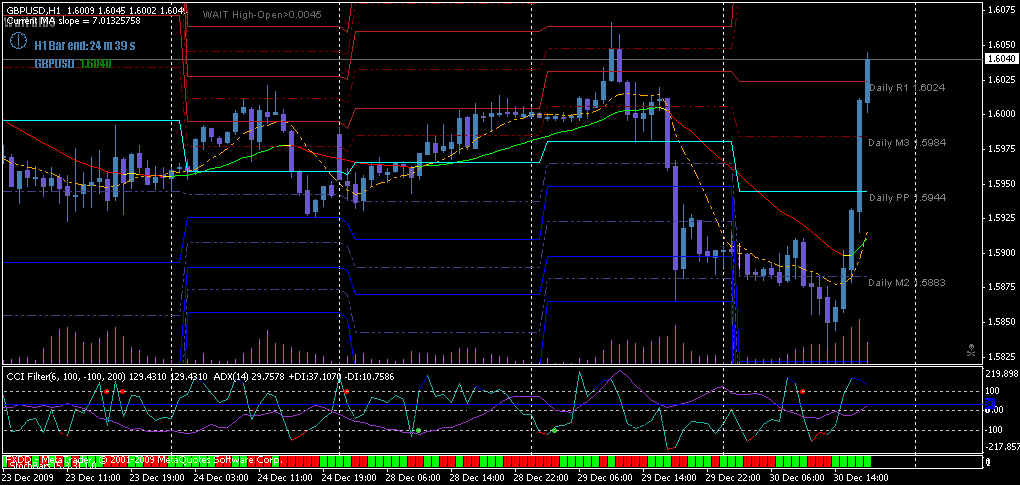Click the '24 Dec 03:00' time axis label

(222, 477)
